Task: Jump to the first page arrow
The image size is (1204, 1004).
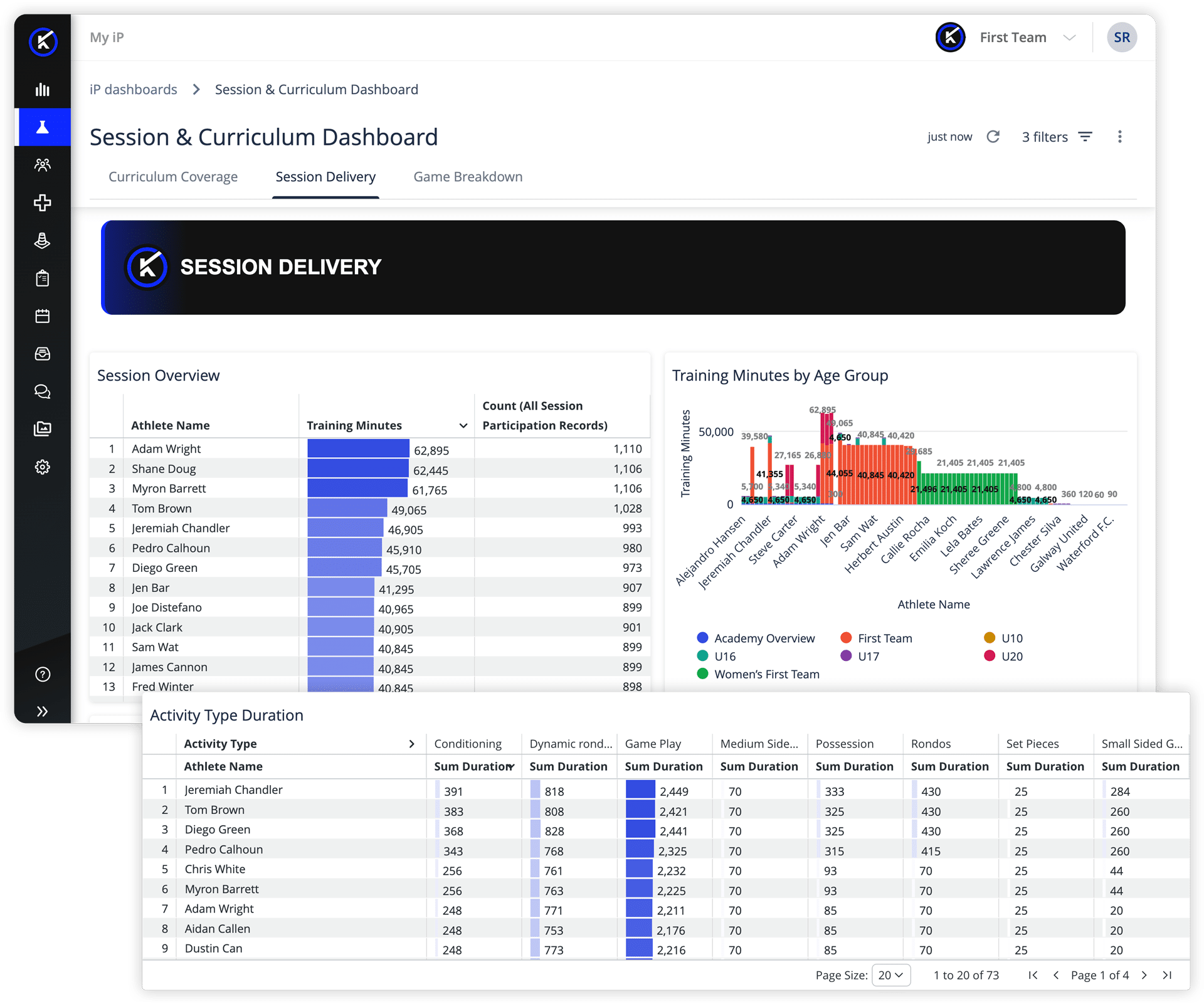Action: click(1033, 975)
